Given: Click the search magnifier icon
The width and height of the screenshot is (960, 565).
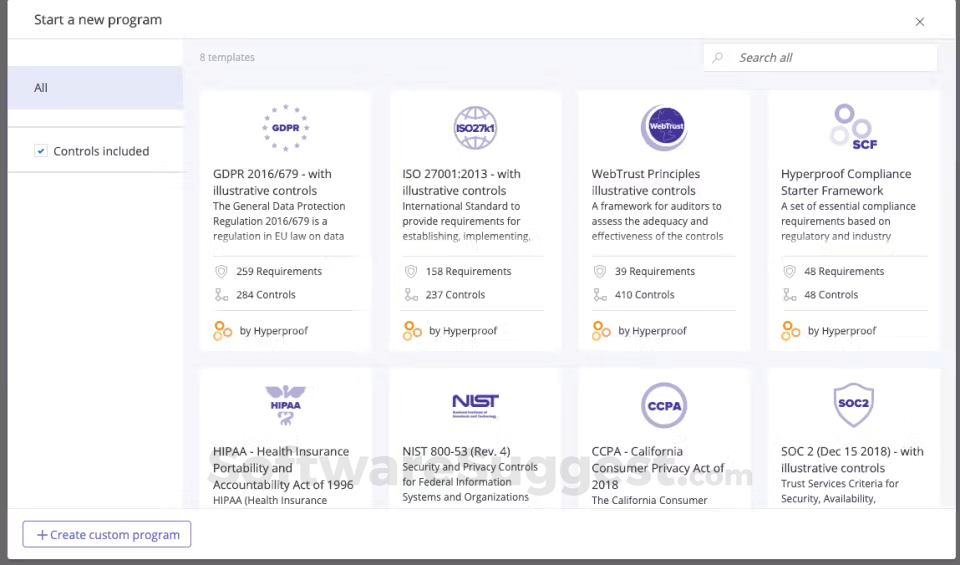Looking at the screenshot, I should coord(718,58).
